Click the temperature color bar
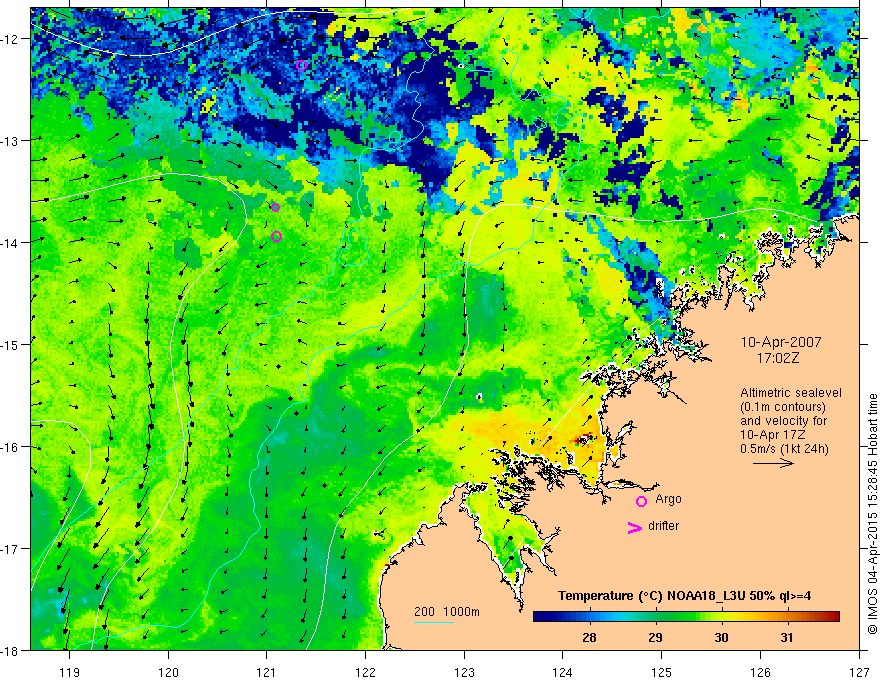Viewport: 880px width, 680px height. click(686, 617)
